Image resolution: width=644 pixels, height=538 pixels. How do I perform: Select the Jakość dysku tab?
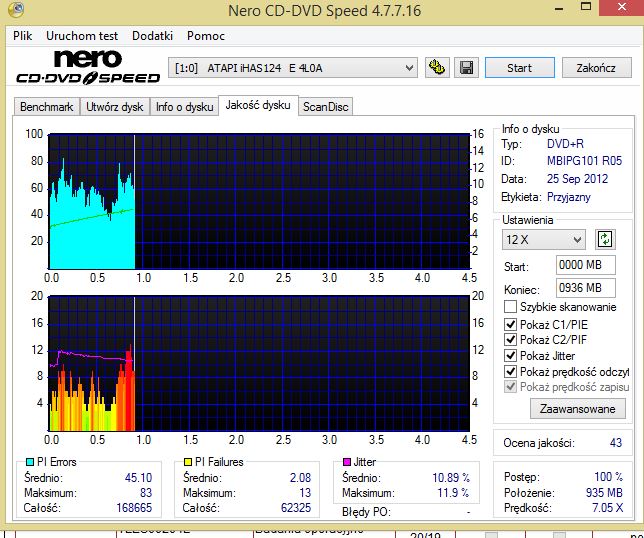point(258,106)
